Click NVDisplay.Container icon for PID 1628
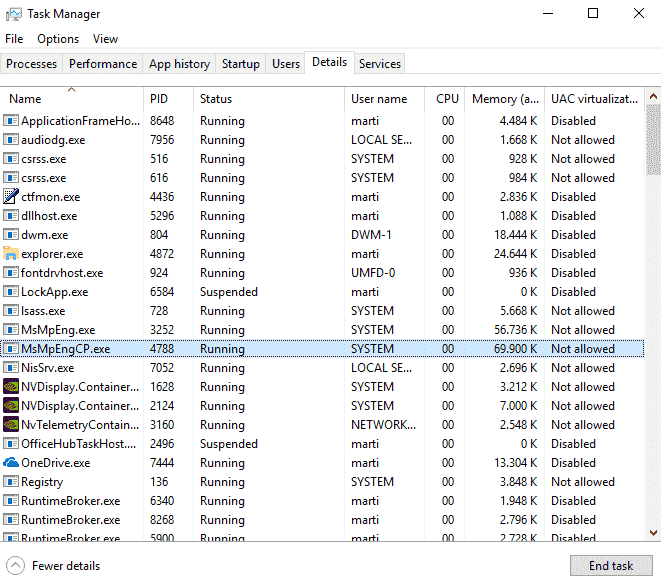Viewport: 661px width, 586px height. tap(11, 387)
